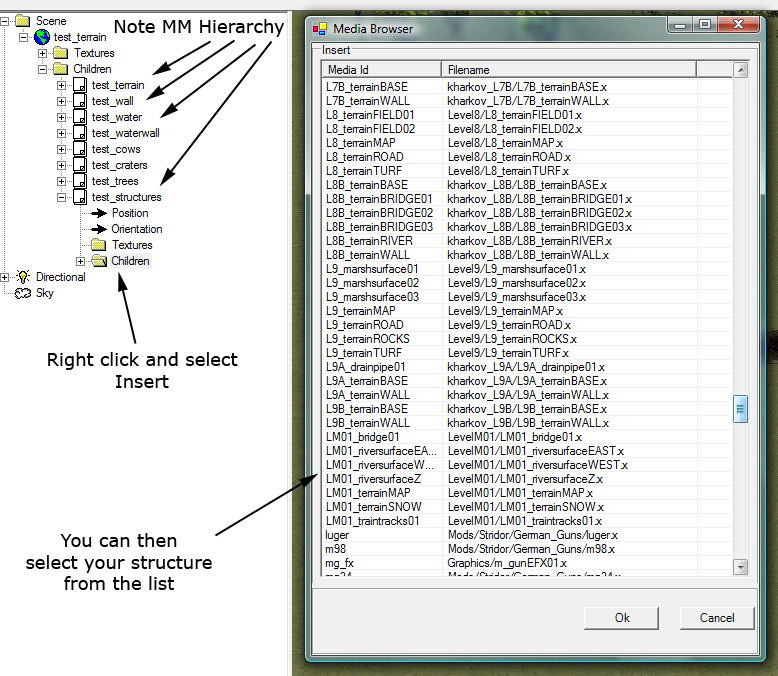The height and width of the screenshot is (676, 778).
Task: Click the test_waterwall object icon
Action: pyautogui.click(x=80, y=133)
